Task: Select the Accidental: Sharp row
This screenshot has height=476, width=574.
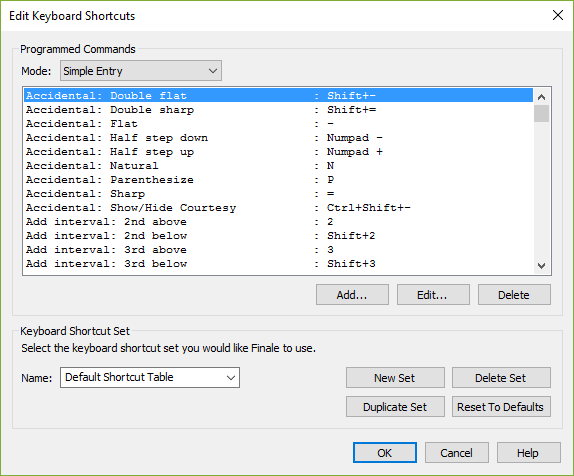Action: pyautogui.click(x=279, y=194)
